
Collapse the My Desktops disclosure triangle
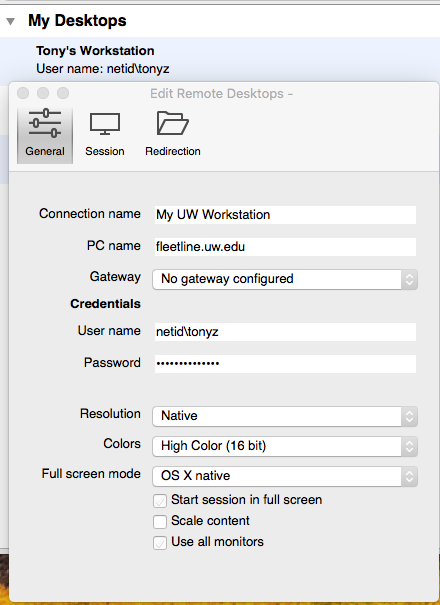click(x=11, y=21)
